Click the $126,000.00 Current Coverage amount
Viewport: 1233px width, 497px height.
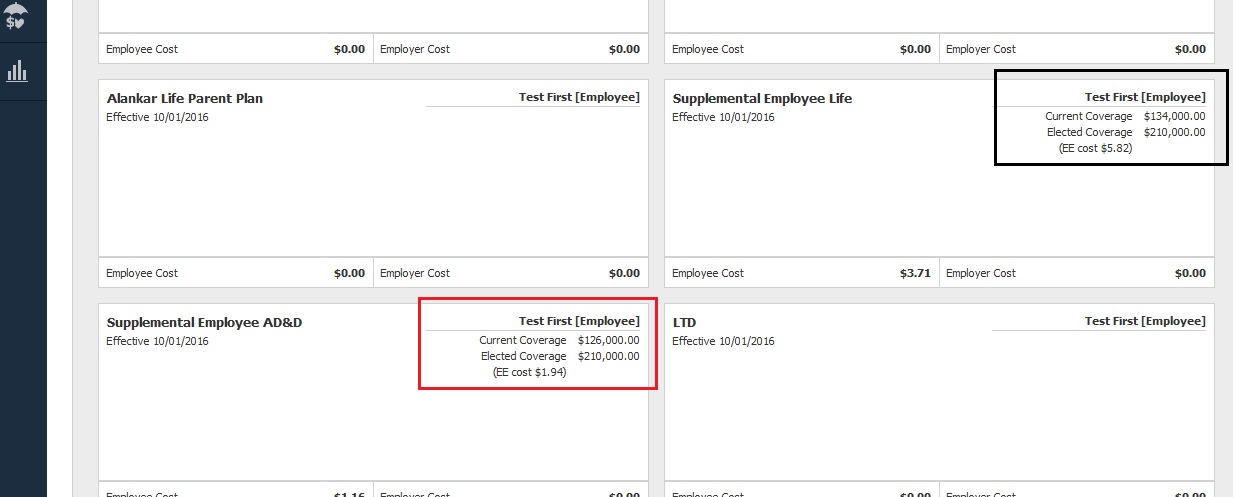coord(608,340)
